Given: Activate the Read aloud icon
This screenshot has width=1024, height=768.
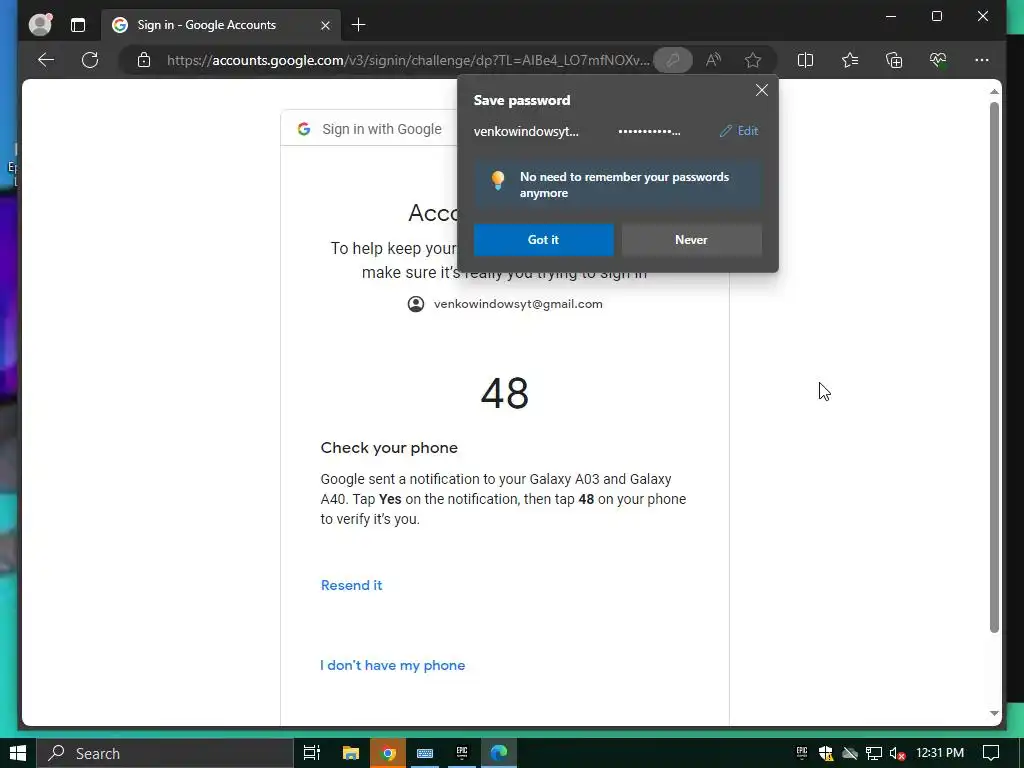Looking at the screenshot, I should (713, 60).
